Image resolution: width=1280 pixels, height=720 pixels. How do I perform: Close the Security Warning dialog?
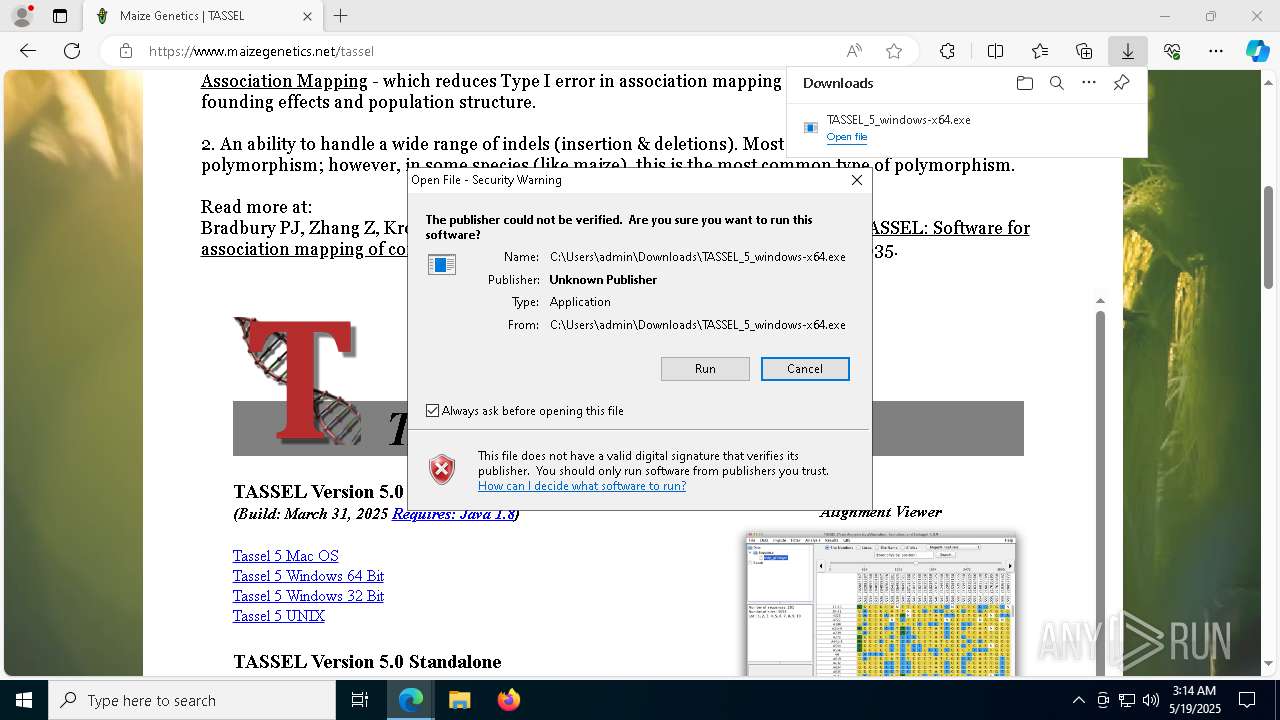point(857,180)
